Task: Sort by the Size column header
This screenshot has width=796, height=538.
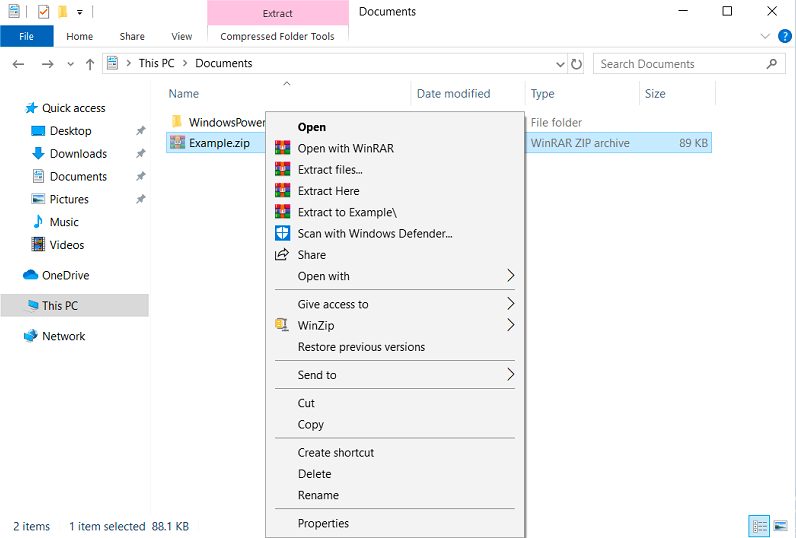Action: pyautogui.click(x=677, y=93)
